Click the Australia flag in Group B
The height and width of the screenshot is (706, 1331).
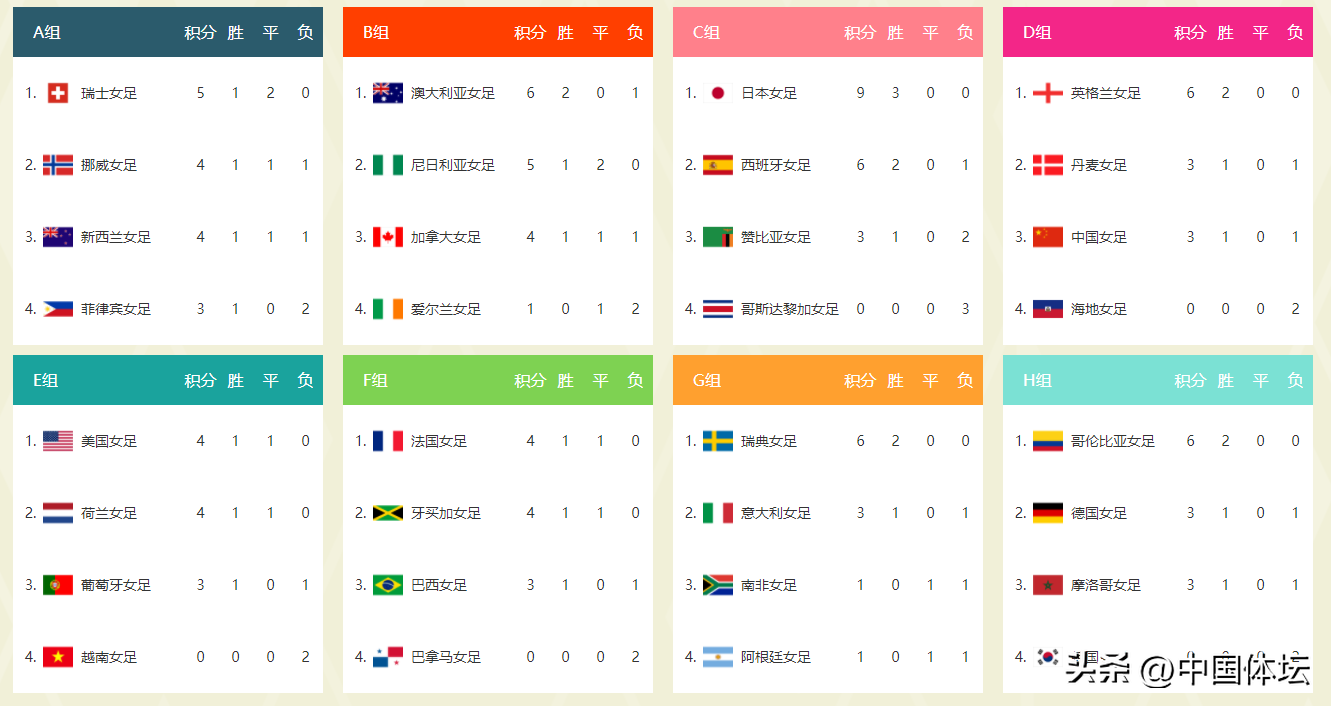tap(388, 93)
